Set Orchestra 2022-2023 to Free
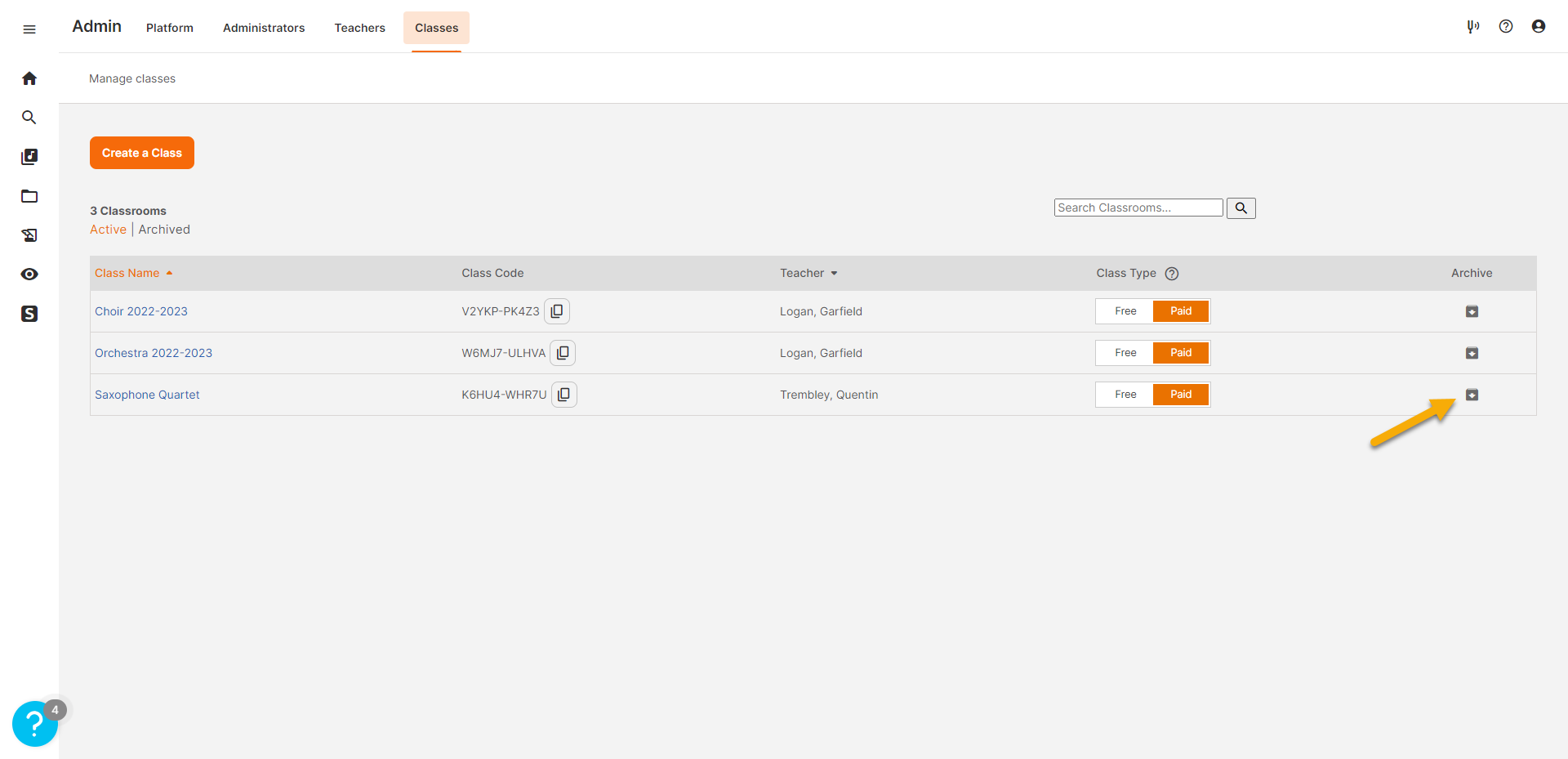 [1125, 353]
